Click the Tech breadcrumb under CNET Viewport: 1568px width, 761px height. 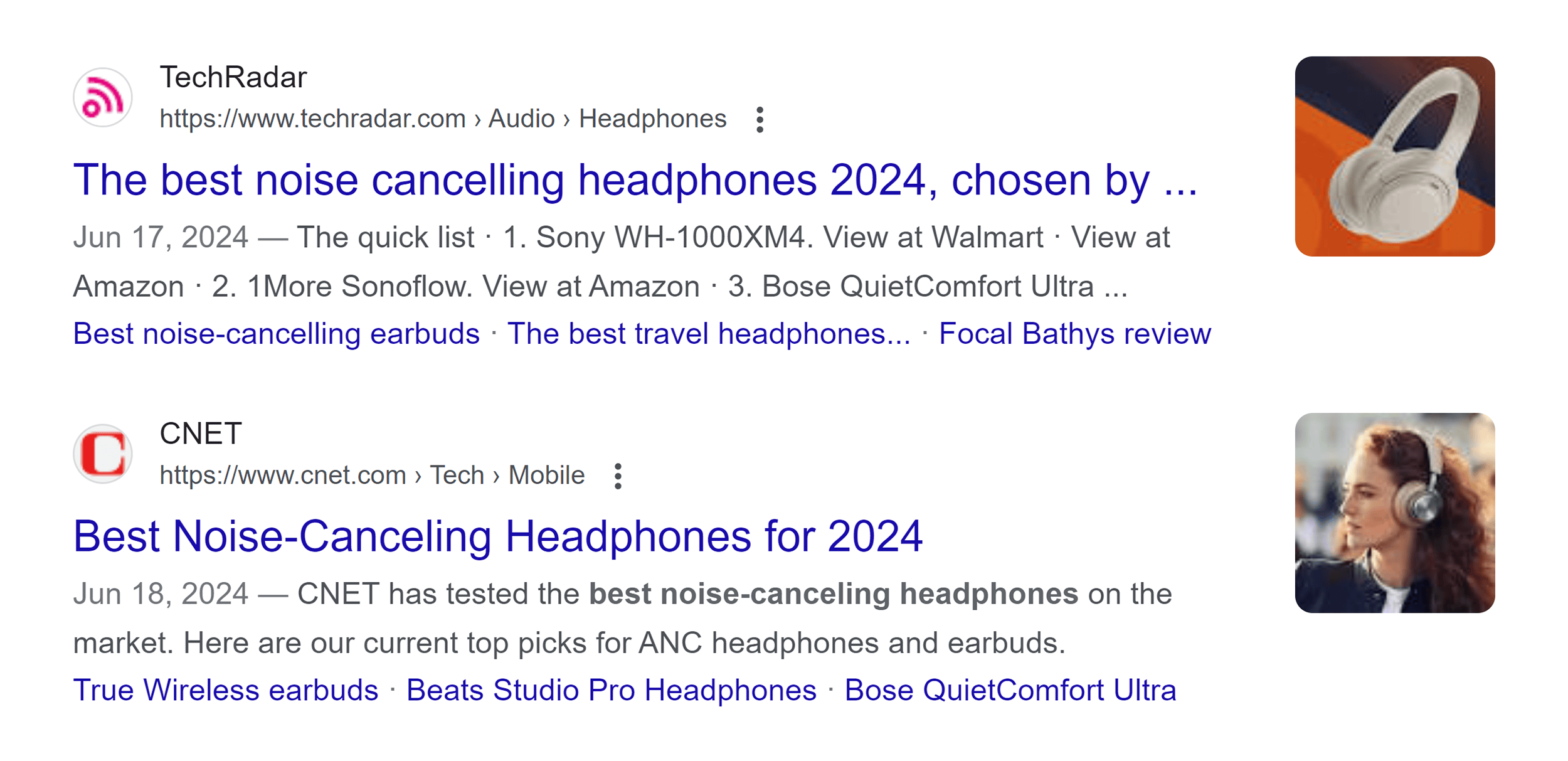coord(456,475)
